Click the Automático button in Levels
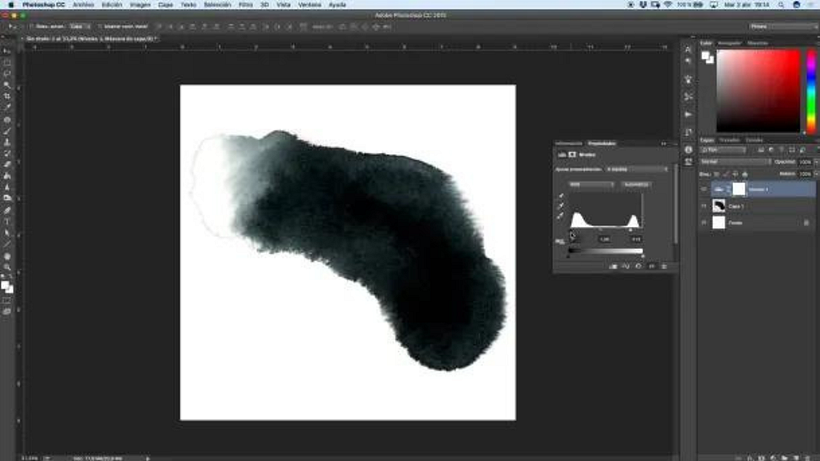This screenshot has height=461, width=820. point(636,185)
